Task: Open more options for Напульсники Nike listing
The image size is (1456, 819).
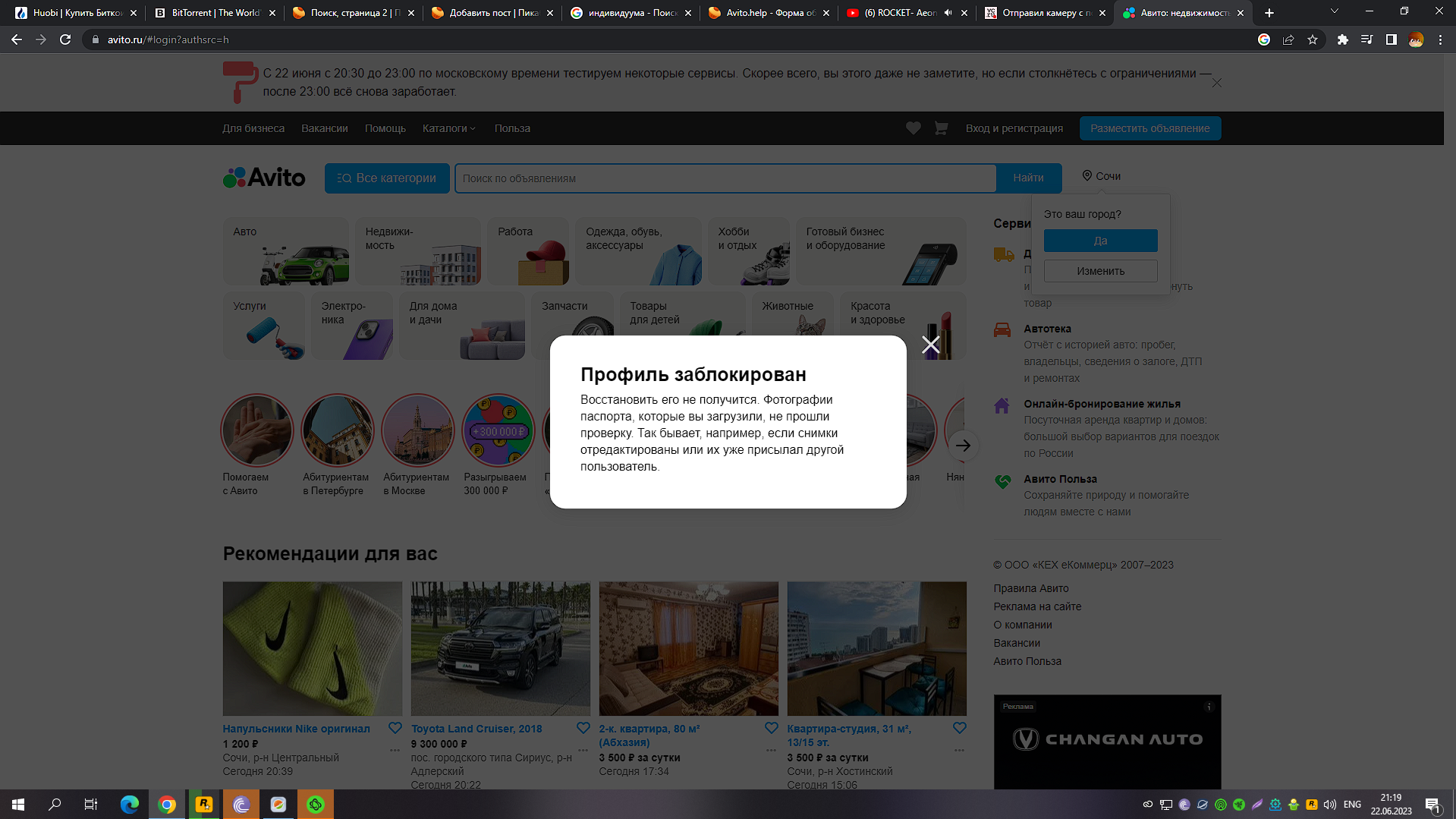Action: pyautogui.click(x=395, y=750)
